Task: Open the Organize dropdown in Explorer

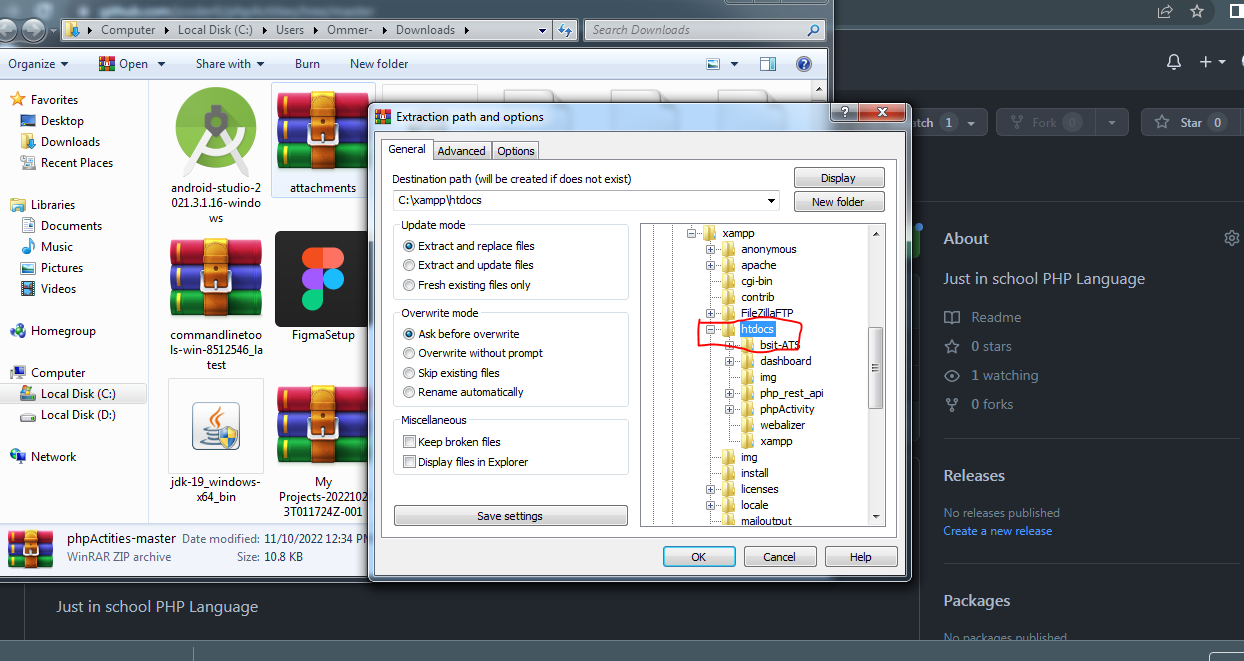Action: (38, 64)
